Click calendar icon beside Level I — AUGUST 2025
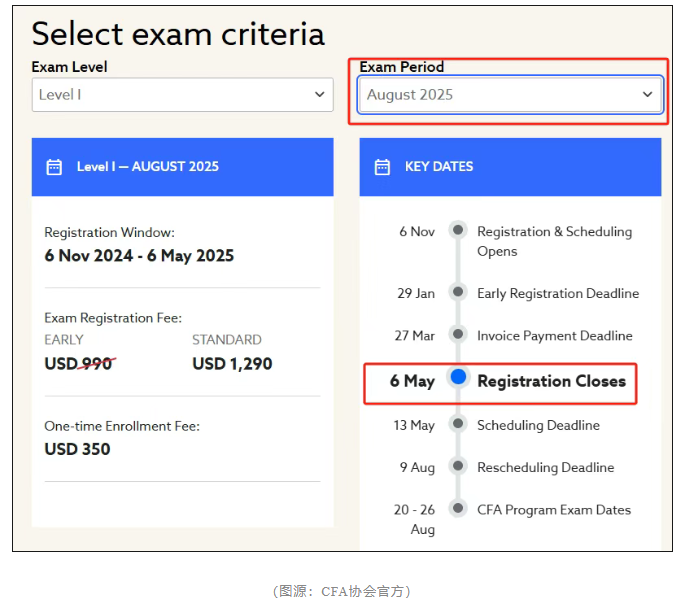This screenshot has width=689, height=608. (x=55, y=167)
